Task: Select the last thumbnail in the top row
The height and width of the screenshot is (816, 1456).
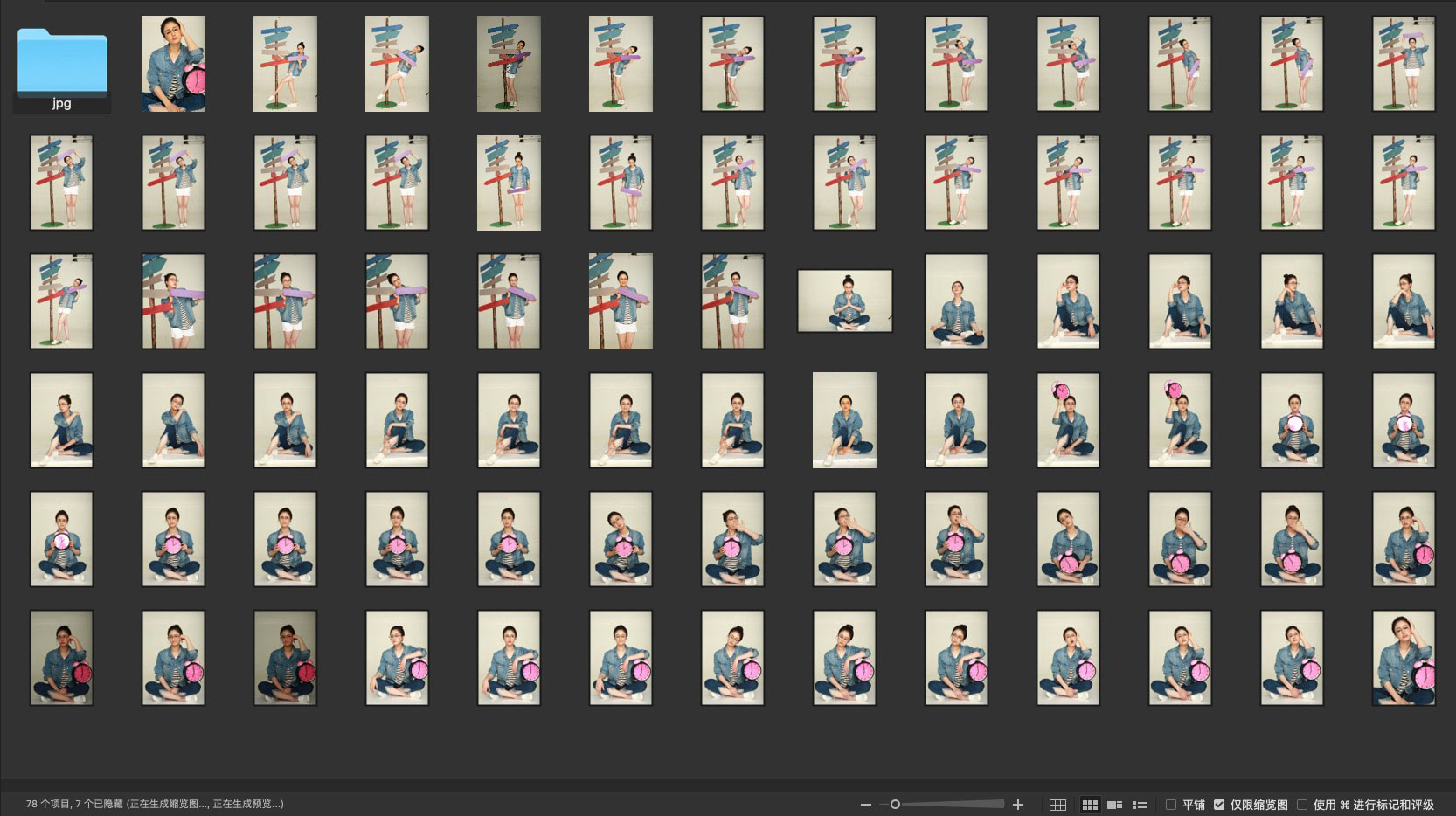Action: coord(1404,64)
